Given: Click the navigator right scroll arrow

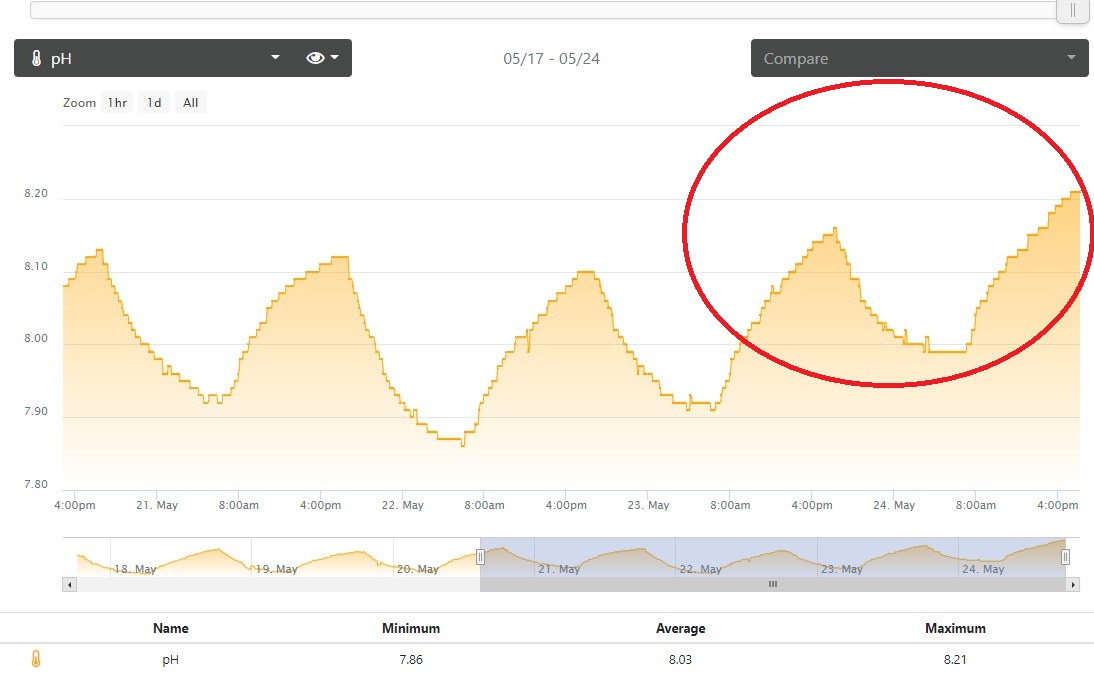Looking at the screenshot, I should click(x=1074, y=584).
